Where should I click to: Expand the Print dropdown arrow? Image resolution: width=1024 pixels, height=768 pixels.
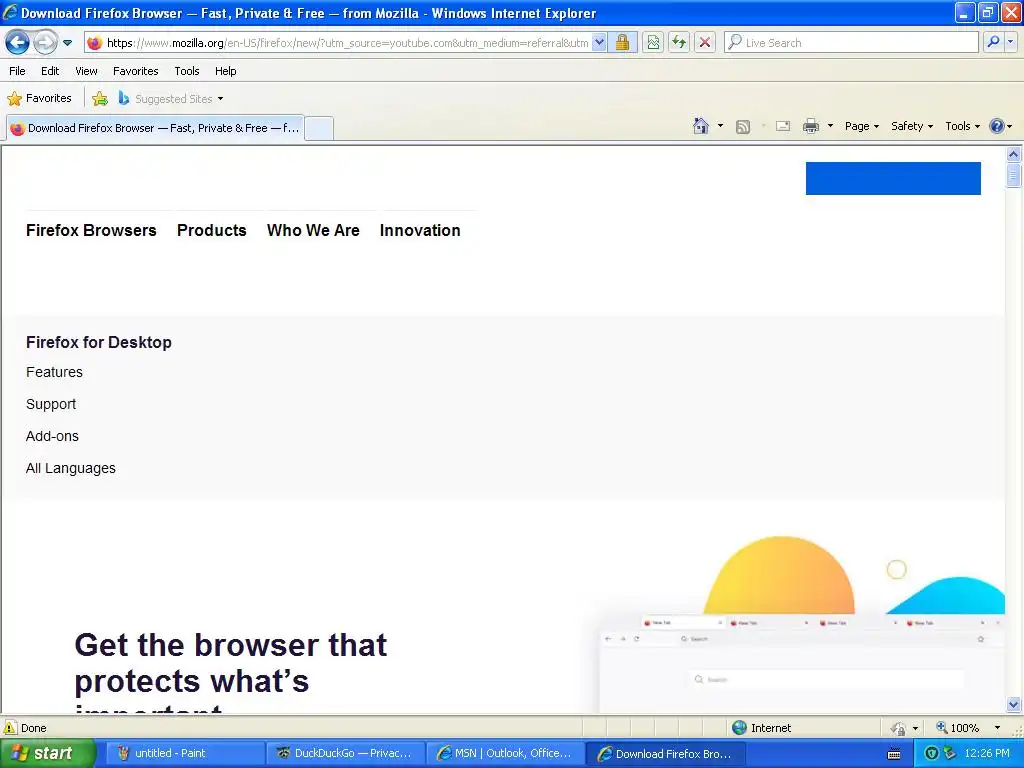click(x=830, y=126)
